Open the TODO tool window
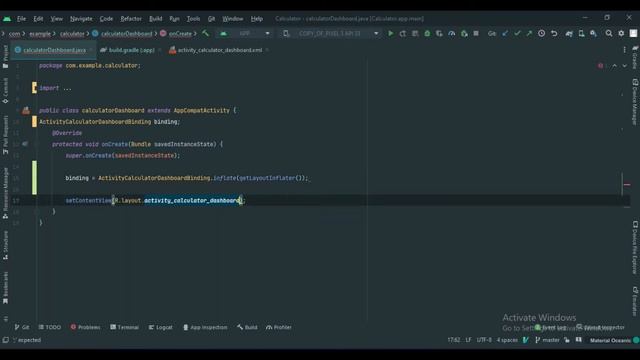The image size is (640, 360). coord(50,327)
